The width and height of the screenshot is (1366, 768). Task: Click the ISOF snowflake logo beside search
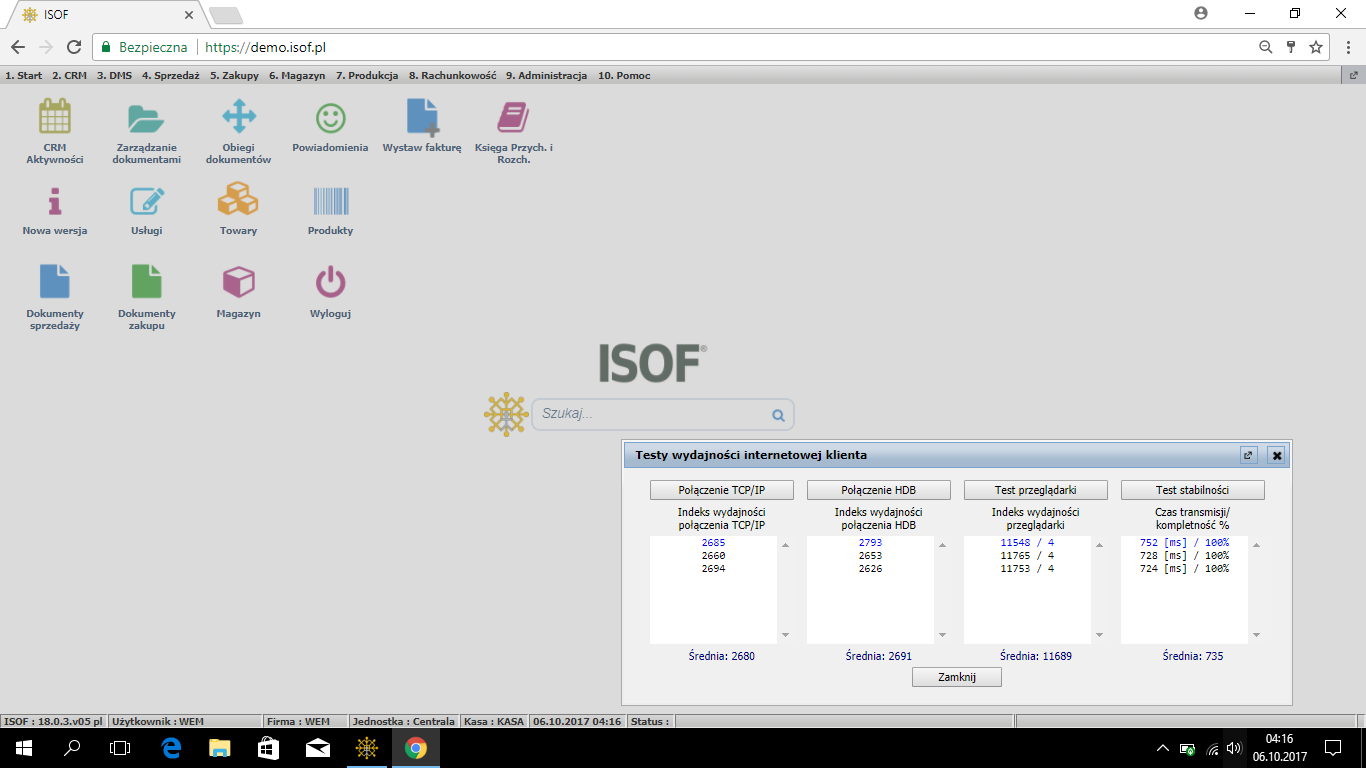pos(506,414)
